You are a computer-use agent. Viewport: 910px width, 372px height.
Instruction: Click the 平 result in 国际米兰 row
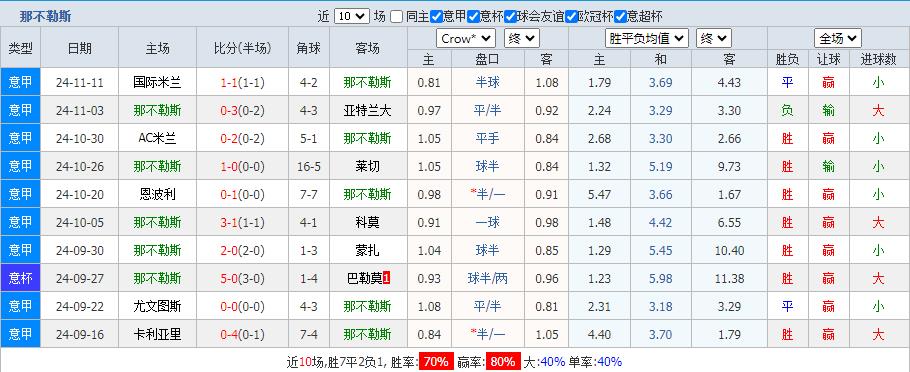pyautogui.click(x=787, y=82)
